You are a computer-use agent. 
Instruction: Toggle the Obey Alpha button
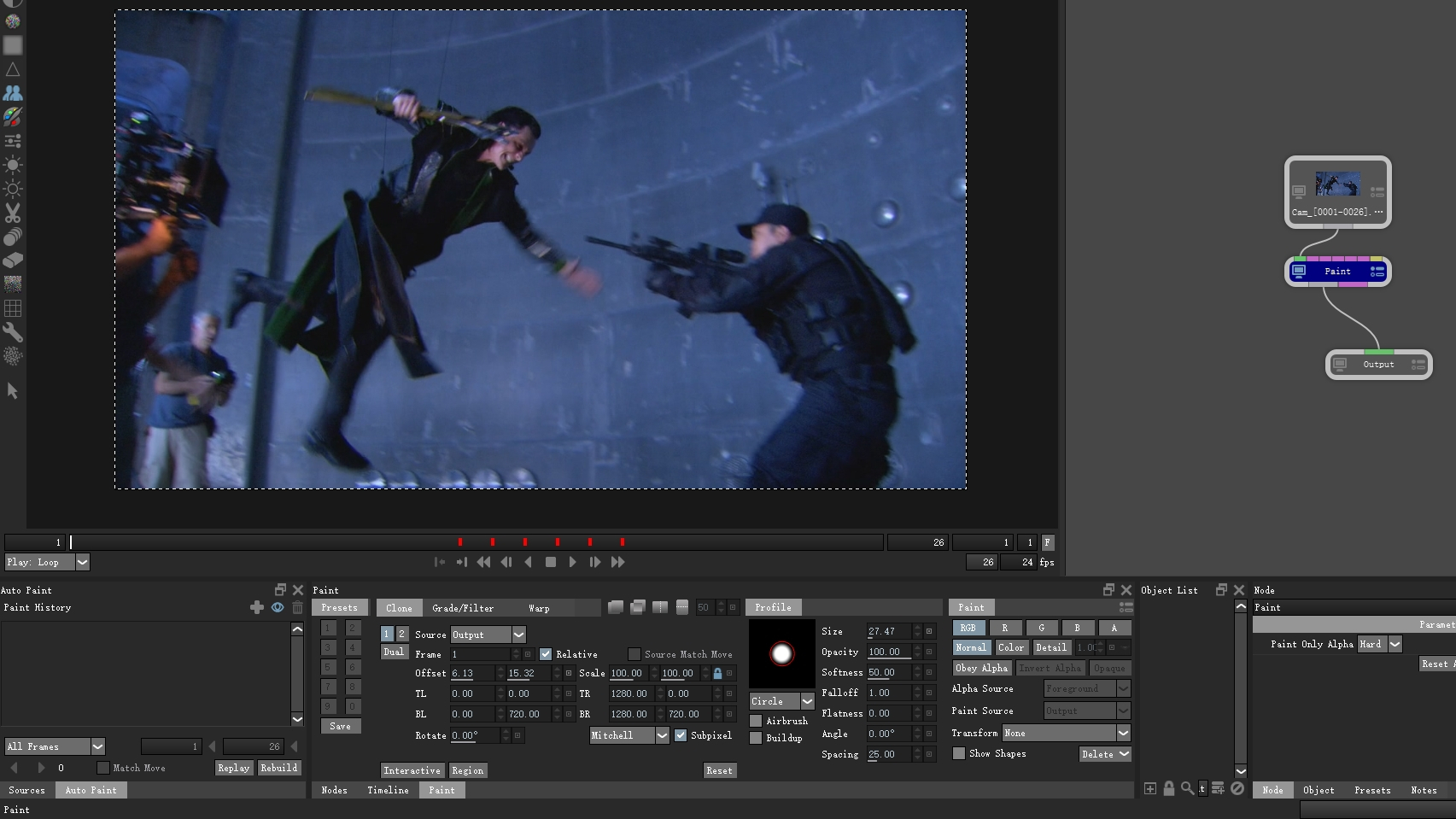coord(982,668)
